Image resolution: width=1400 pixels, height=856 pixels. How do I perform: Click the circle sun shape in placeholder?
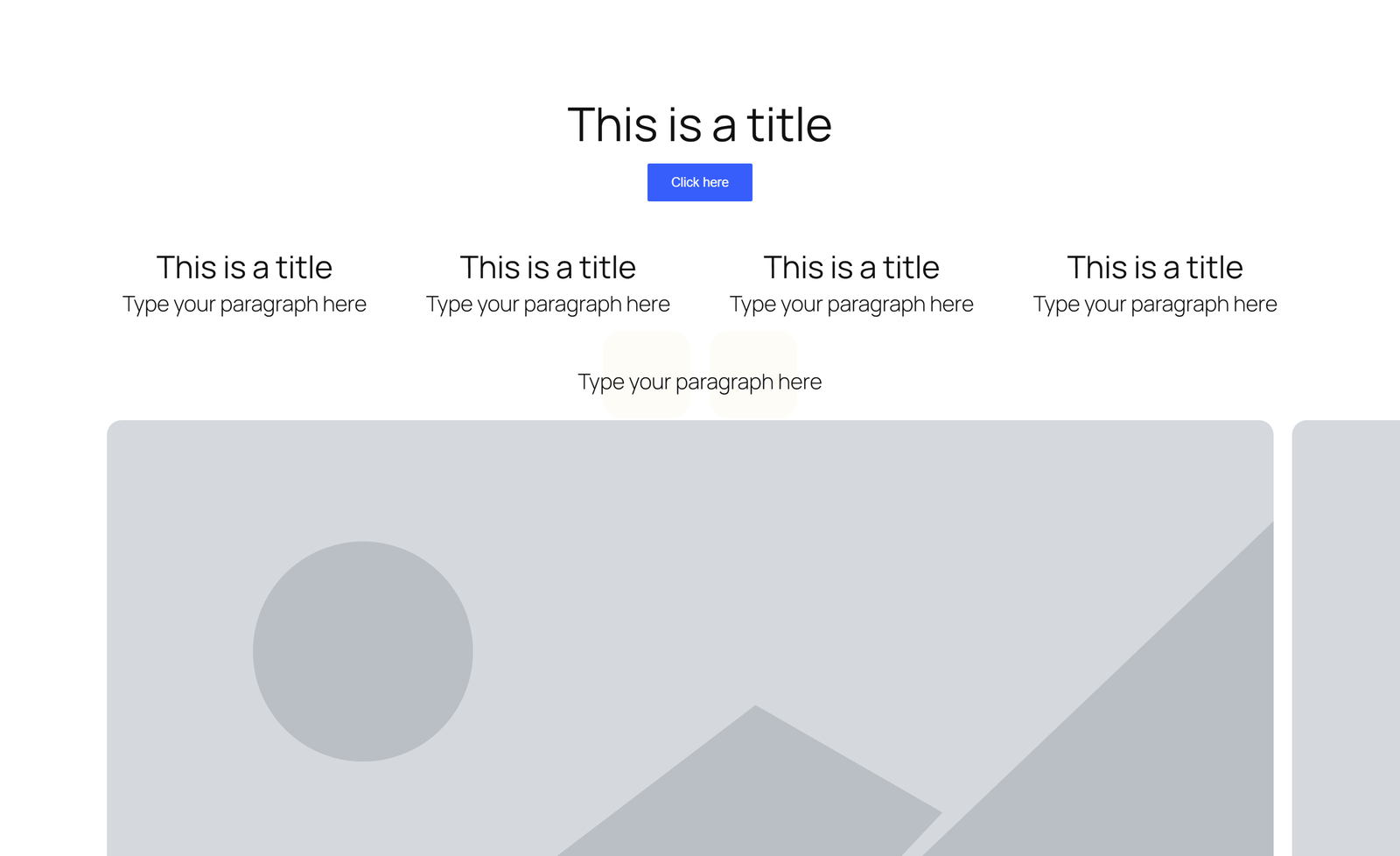point(362,651)
